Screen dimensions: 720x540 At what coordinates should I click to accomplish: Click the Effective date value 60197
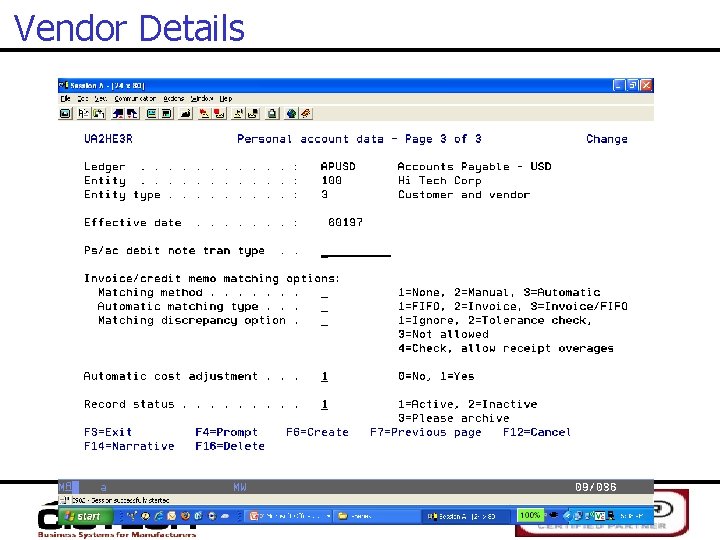coord(345,223)
